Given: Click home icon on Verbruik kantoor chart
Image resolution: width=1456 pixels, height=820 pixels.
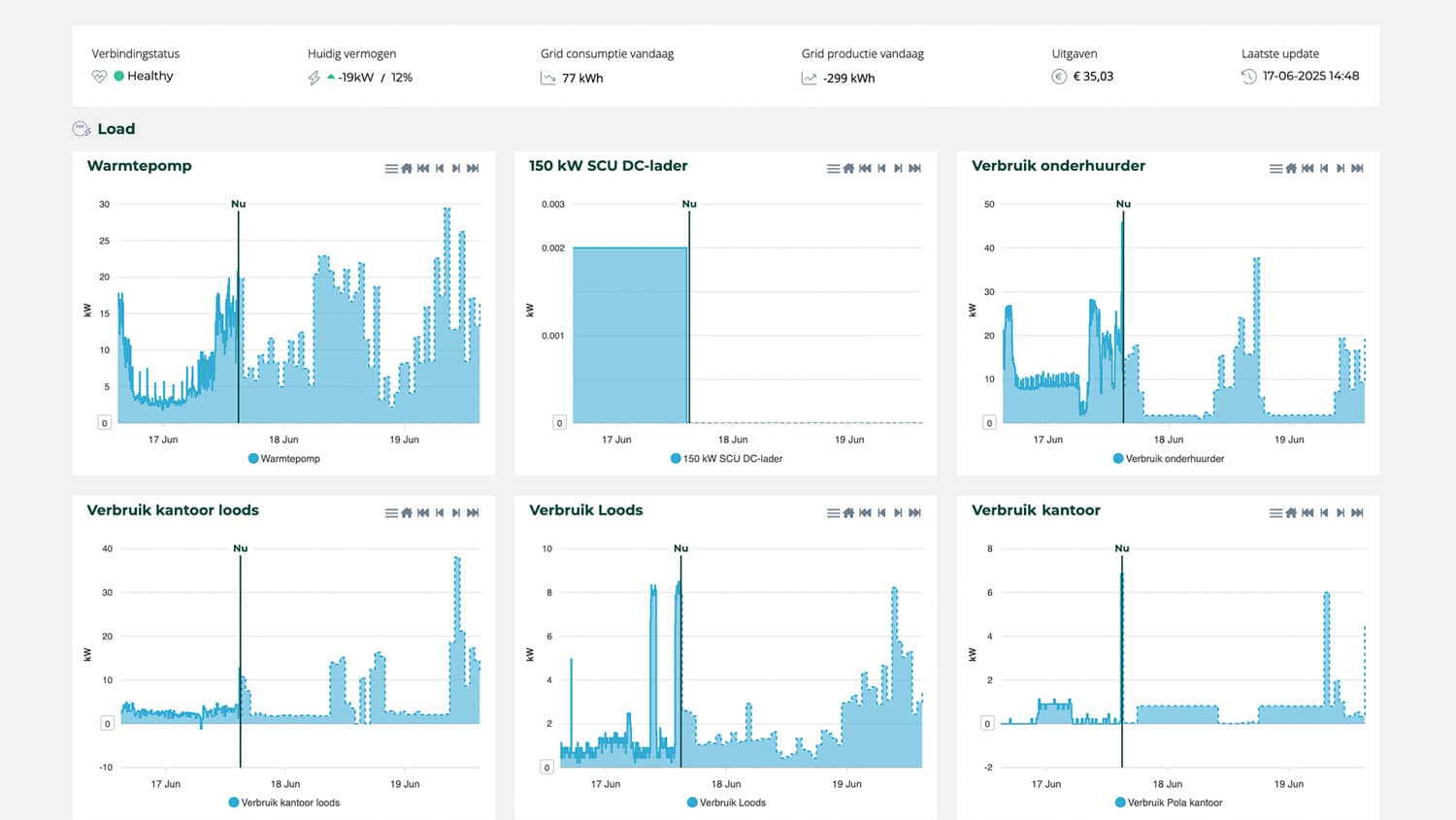Looking at the screenshot, I should tap(1291, 513).
